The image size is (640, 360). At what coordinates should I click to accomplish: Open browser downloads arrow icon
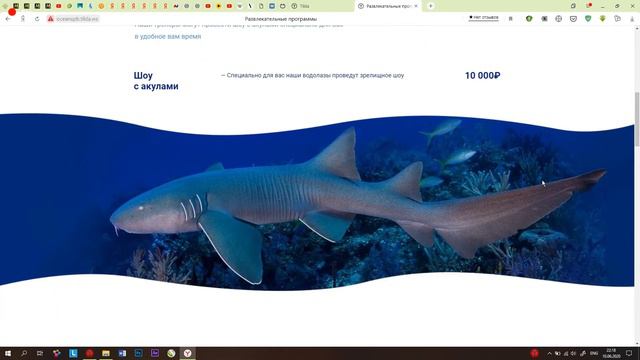click(x=632, y=19)
